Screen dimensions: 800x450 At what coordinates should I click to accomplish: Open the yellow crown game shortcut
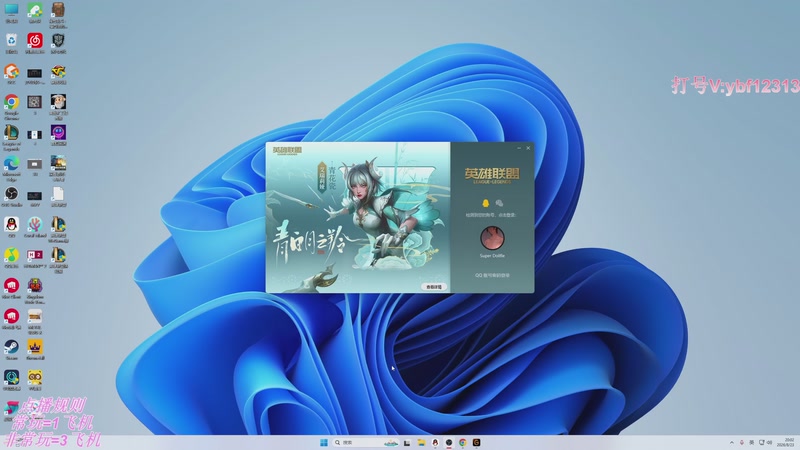pos(35,349)
